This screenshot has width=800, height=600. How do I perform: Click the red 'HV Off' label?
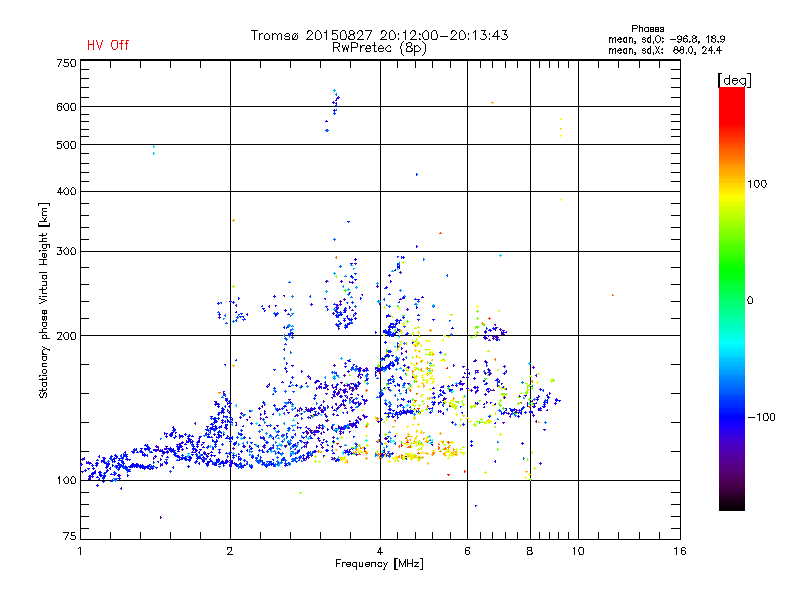pos(108,45)
